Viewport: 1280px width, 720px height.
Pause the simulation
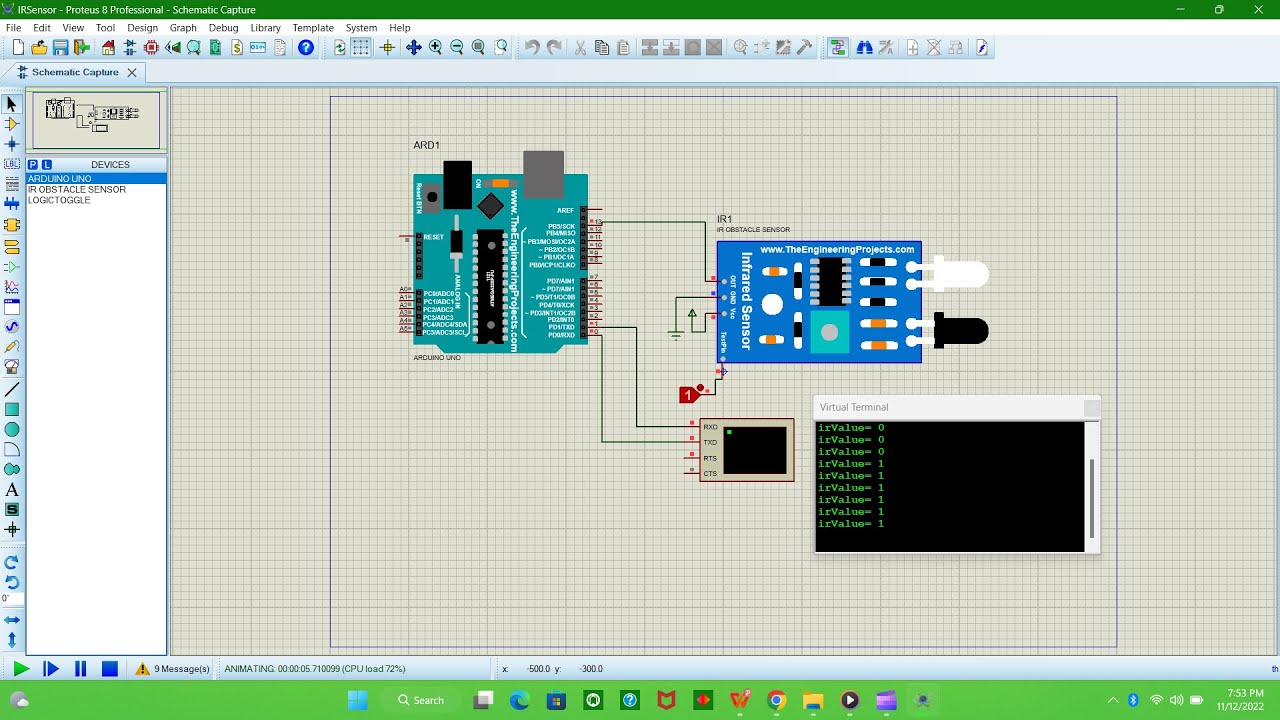(81, 669)
